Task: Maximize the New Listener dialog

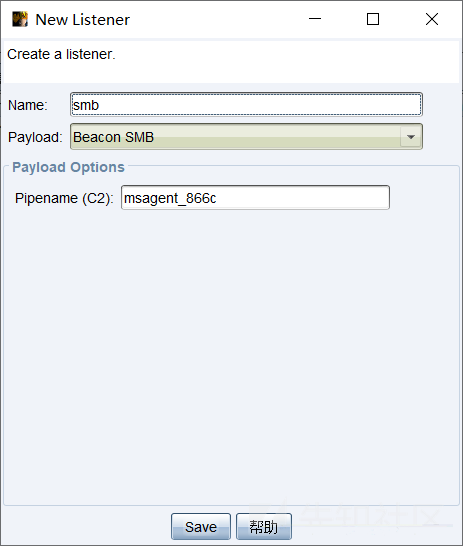Action: [373, 19]
